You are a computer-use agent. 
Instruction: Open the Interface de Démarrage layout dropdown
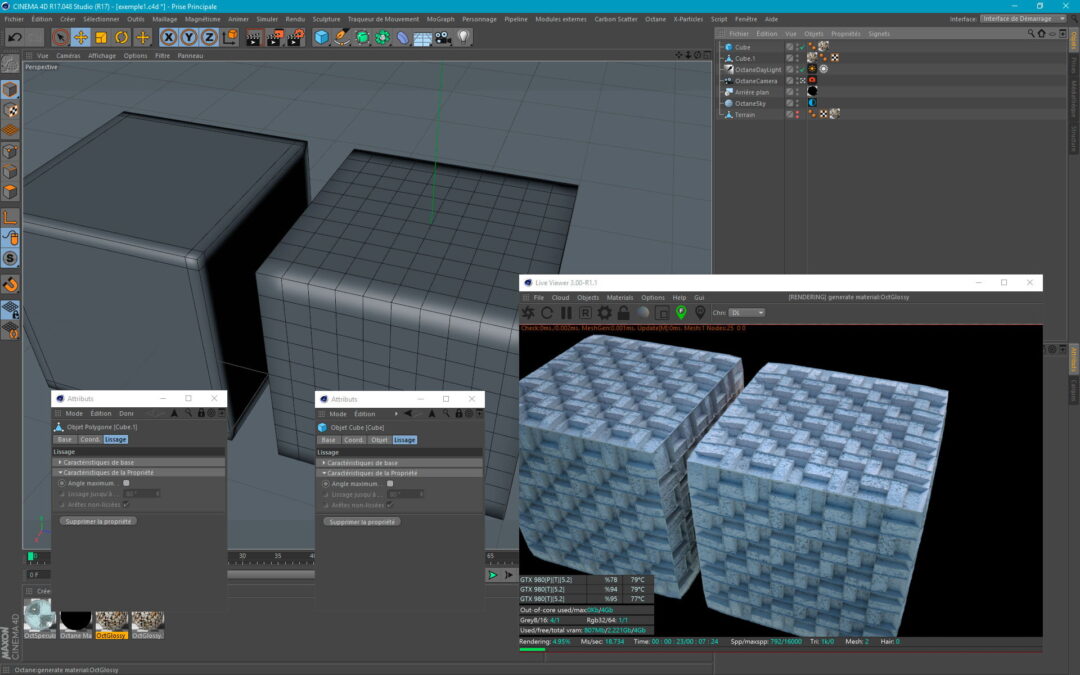pyautogui.click(x=1020, y=18)
